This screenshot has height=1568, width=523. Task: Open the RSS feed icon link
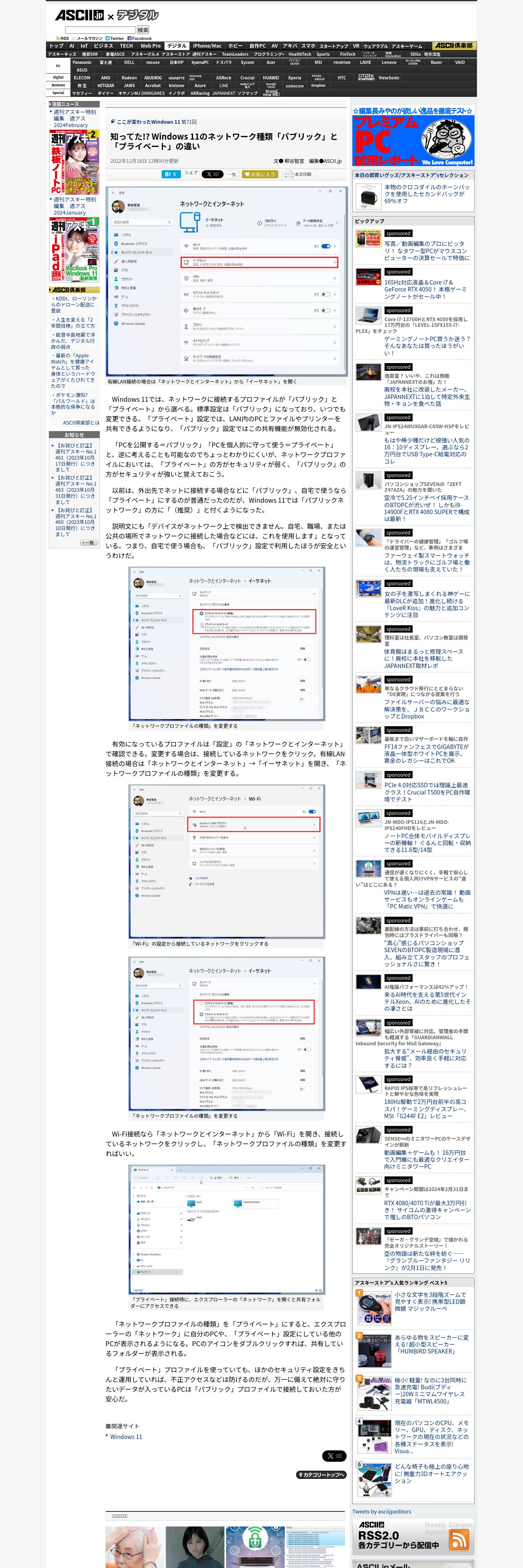62,38
